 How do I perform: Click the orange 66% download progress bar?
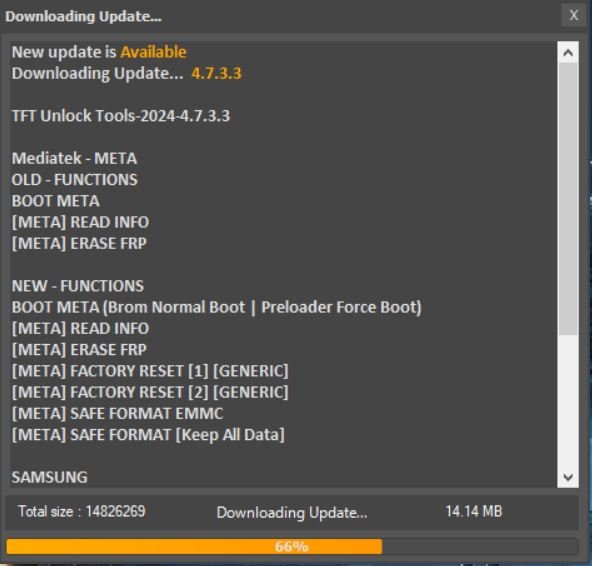291,546
